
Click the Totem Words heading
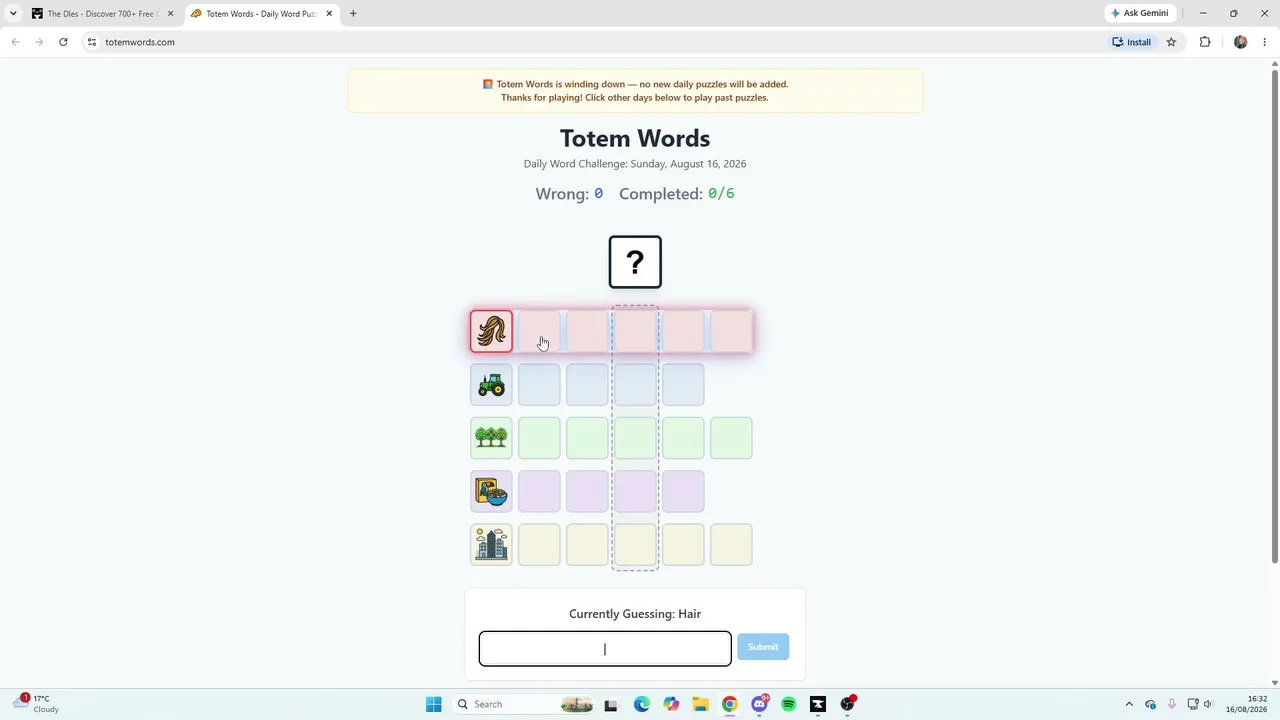pos(635,138)
